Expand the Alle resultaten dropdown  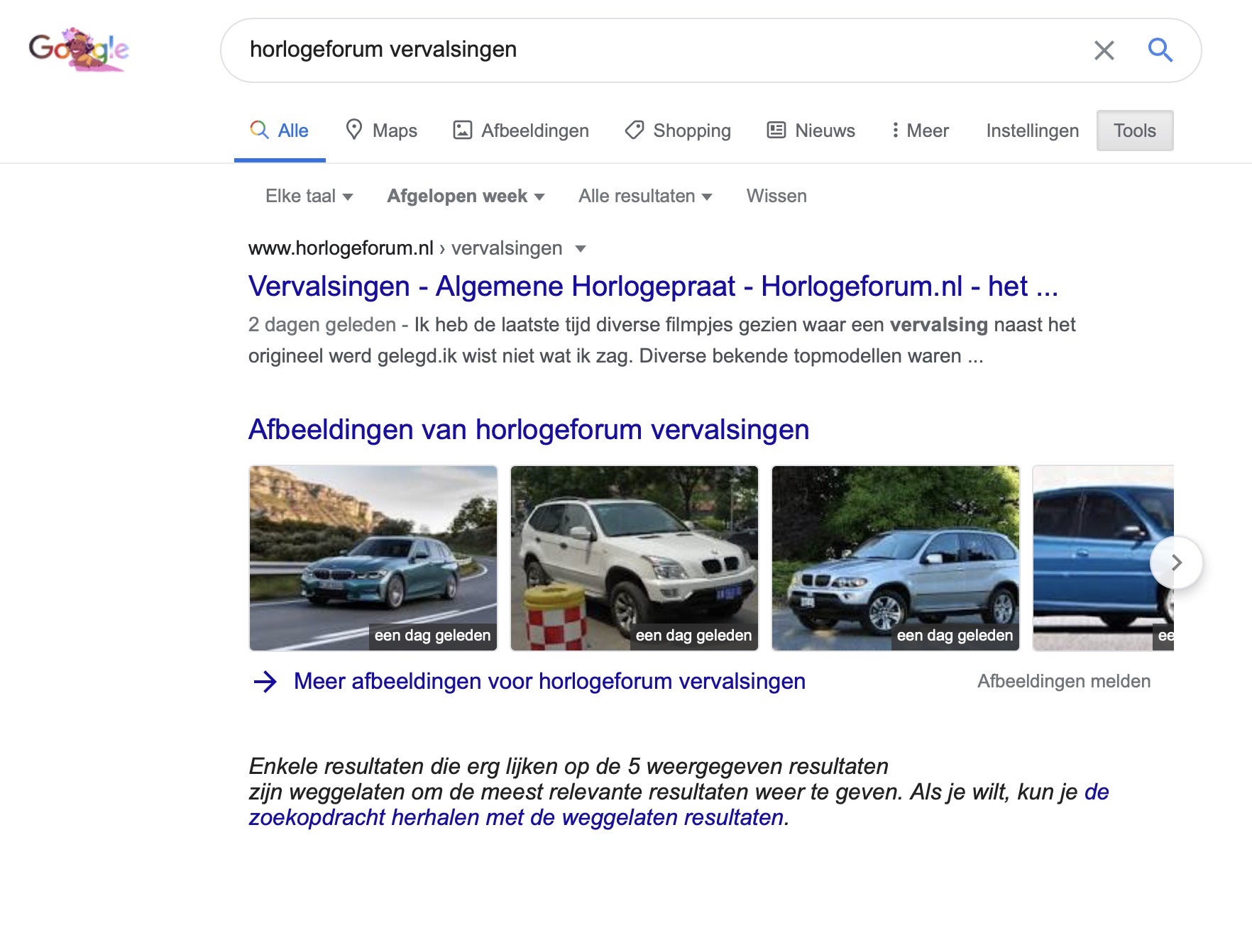[x=645, y=196]
